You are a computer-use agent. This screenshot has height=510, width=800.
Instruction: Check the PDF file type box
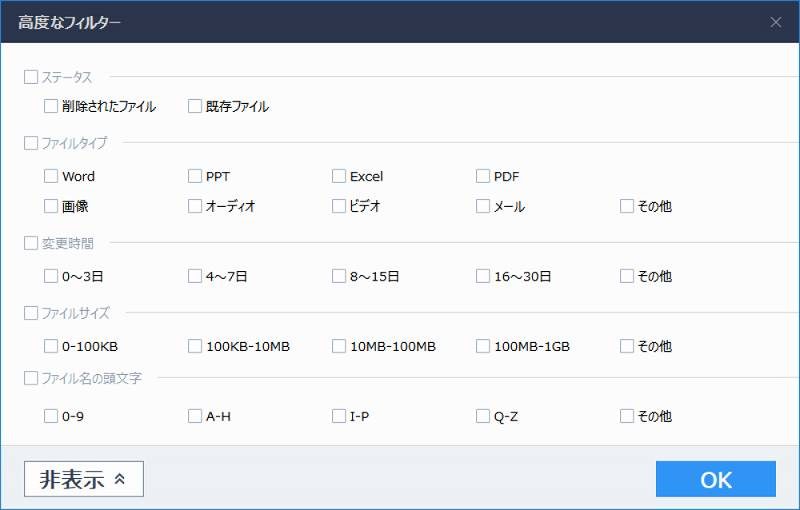[483, 176]
